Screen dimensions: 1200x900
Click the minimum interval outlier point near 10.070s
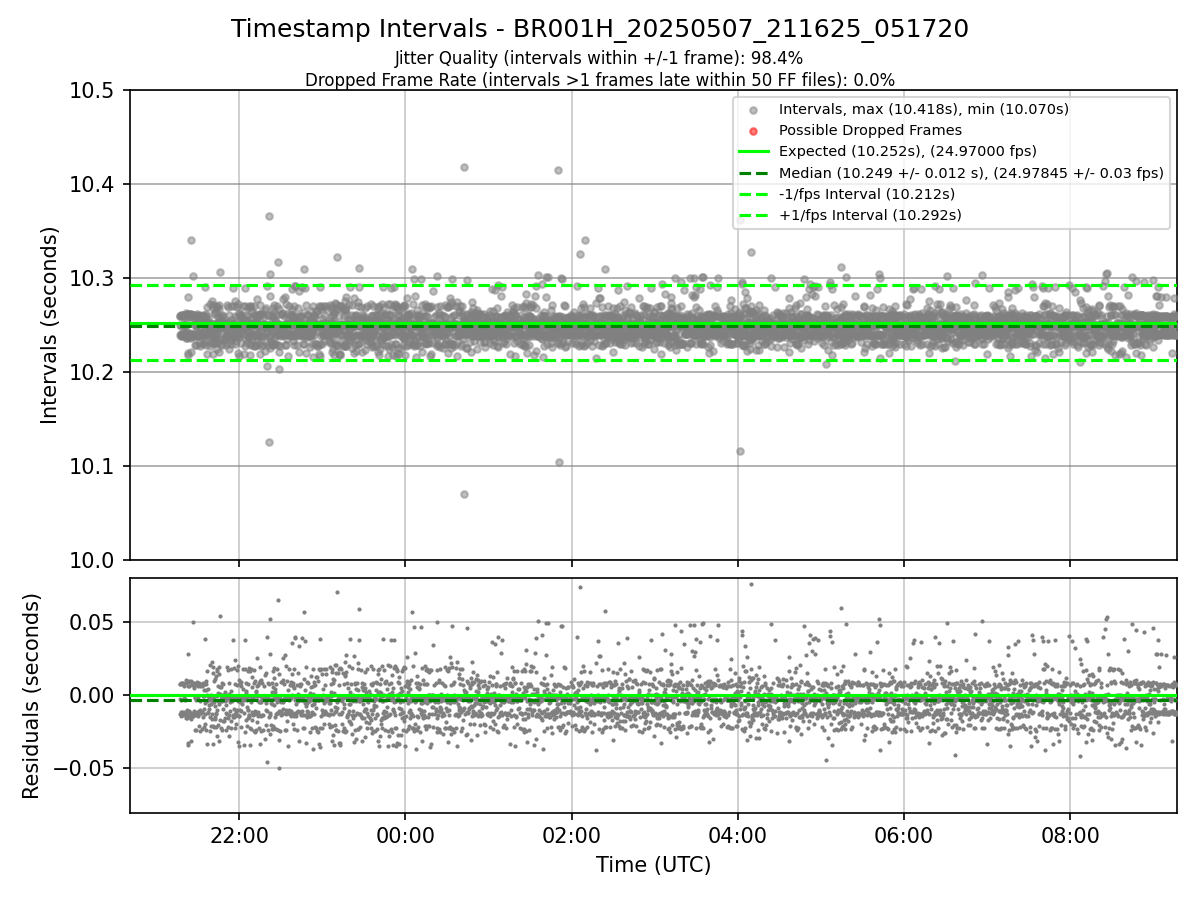click(464, 494)
